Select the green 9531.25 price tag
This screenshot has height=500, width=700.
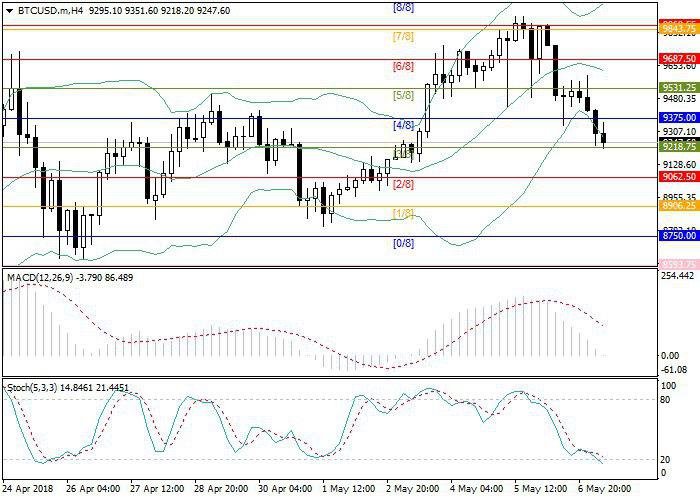tap(678, 88)
